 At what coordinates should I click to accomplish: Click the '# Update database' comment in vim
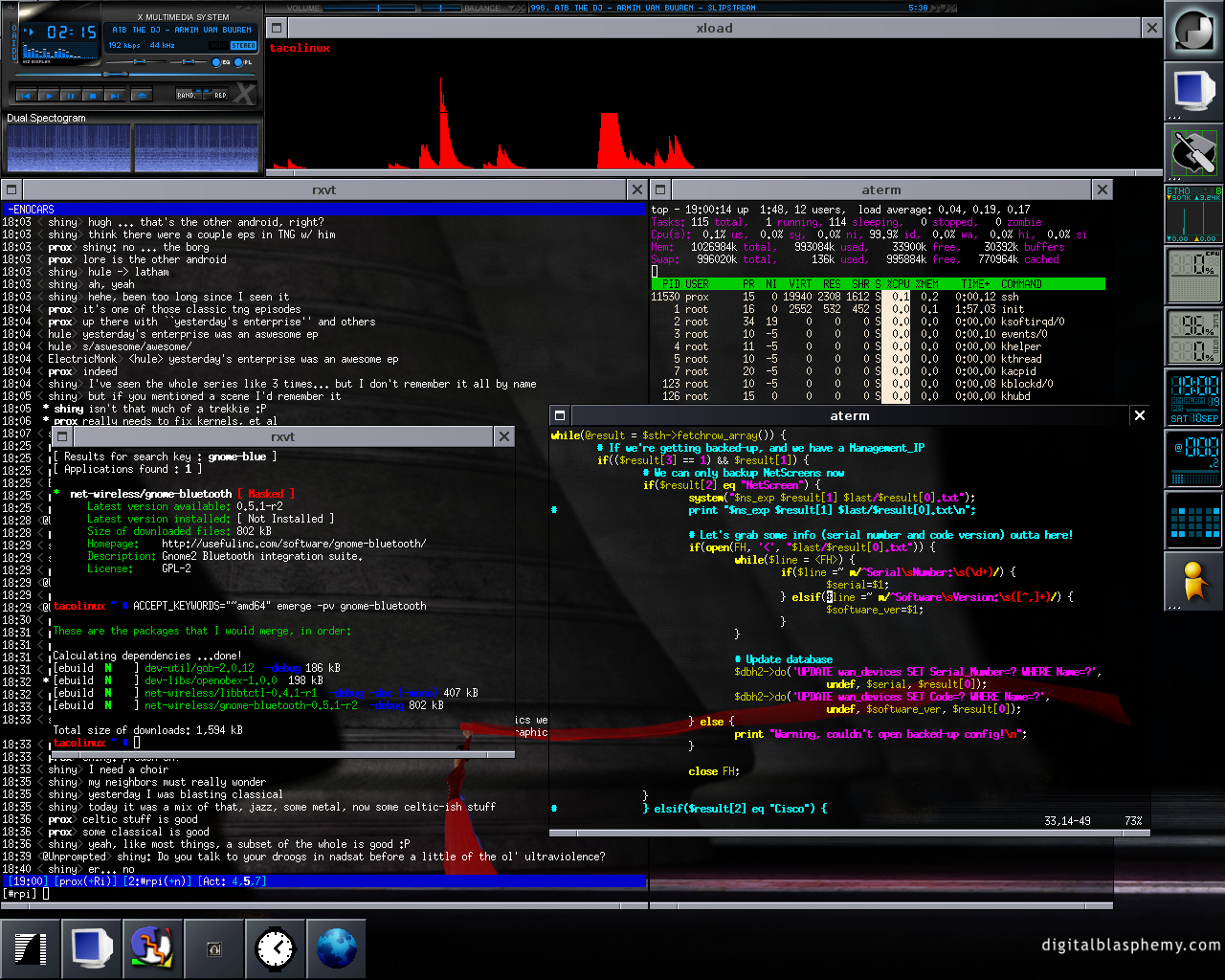click(x=783, y=659)
